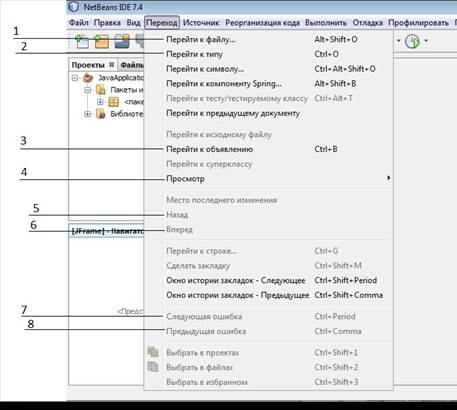Choose Перейти к тесту/тестируемому классу
The image size is (457, 410).
click(x=269, y=98)
